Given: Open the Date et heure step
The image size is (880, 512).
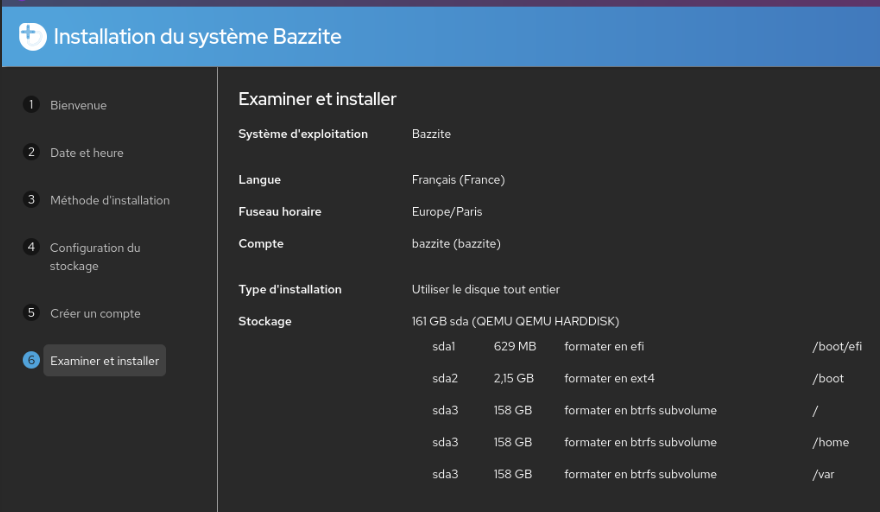Looking at the screenshot, I should point(87,153).
